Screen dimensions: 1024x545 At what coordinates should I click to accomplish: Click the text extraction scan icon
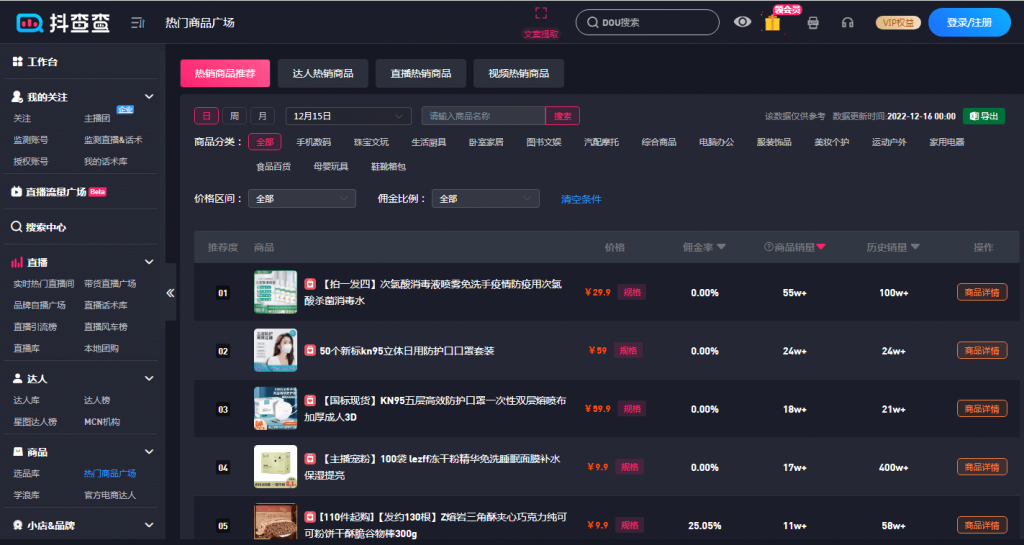coord(541,14)
